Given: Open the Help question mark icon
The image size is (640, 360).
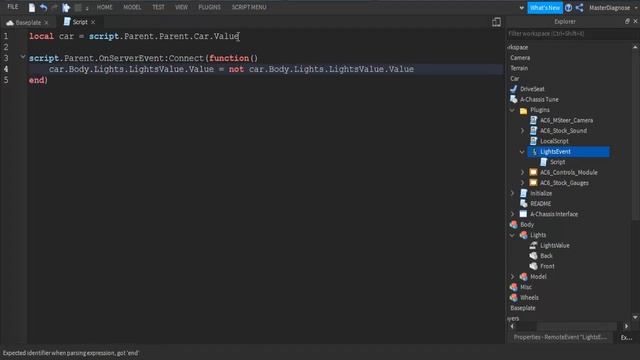Looking at the screenshot, I should 568,8.
